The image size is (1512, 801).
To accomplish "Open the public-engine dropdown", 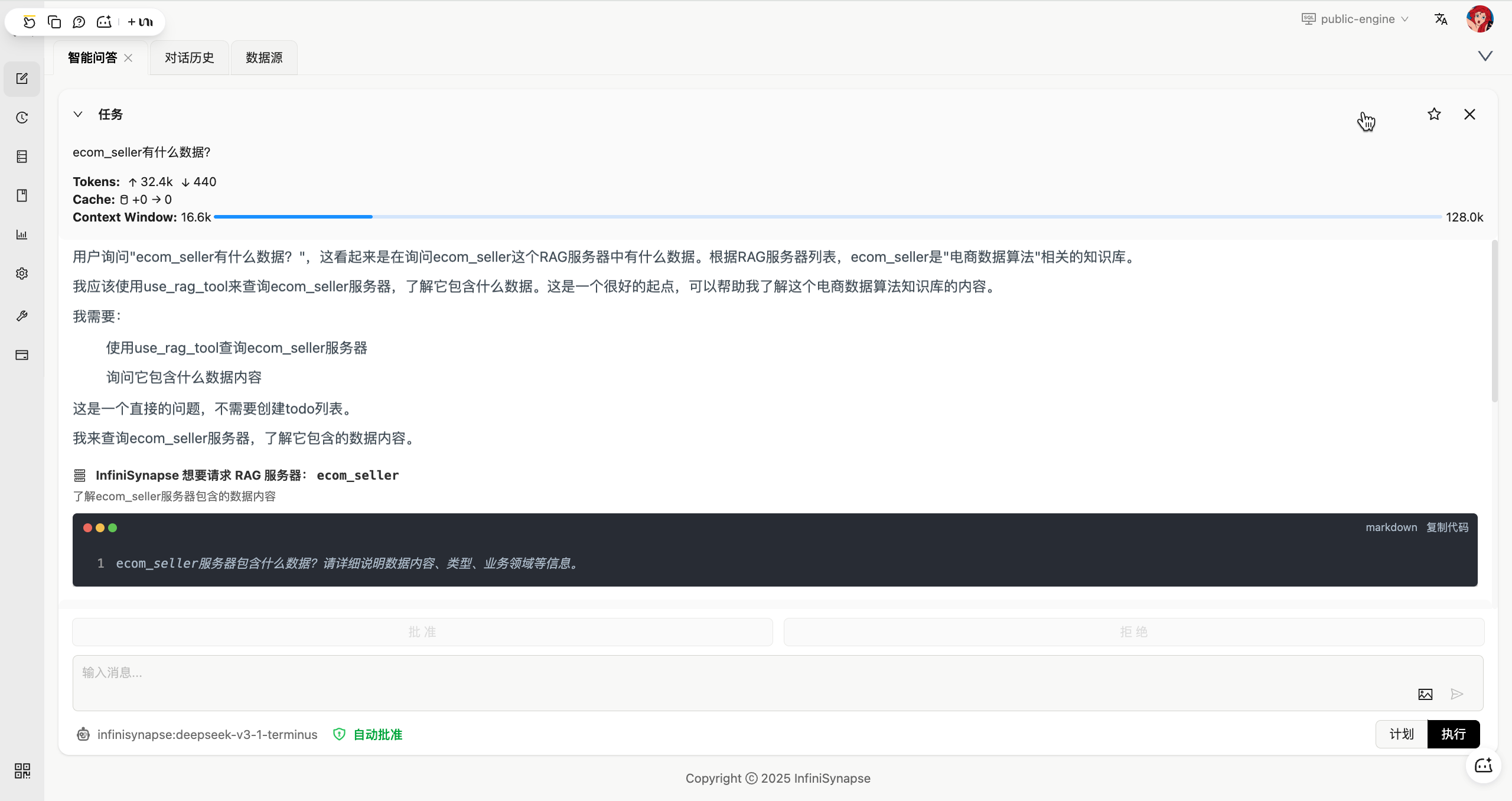I will (x=1355, y=19).
